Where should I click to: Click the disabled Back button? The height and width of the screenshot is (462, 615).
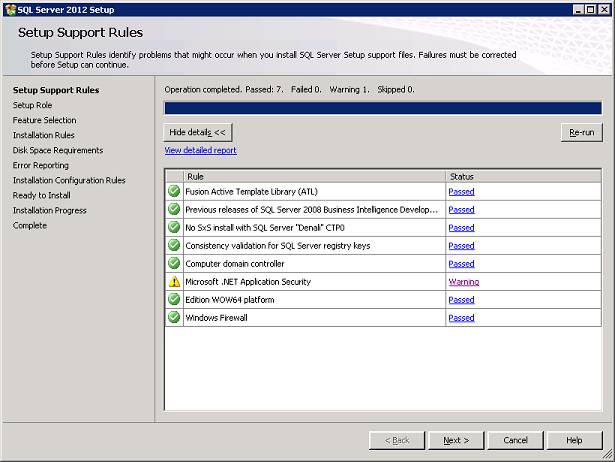(x=397, y=440)
